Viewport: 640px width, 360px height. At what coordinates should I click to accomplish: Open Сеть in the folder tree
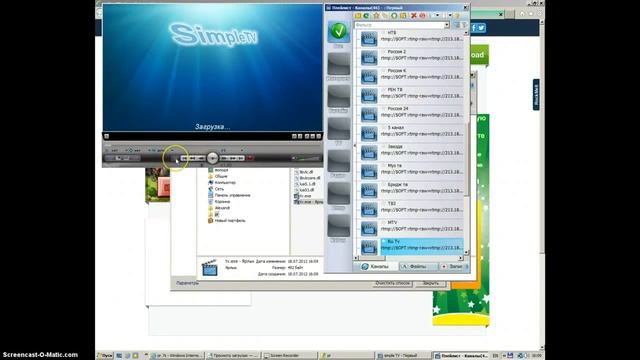tap(219, 189)
